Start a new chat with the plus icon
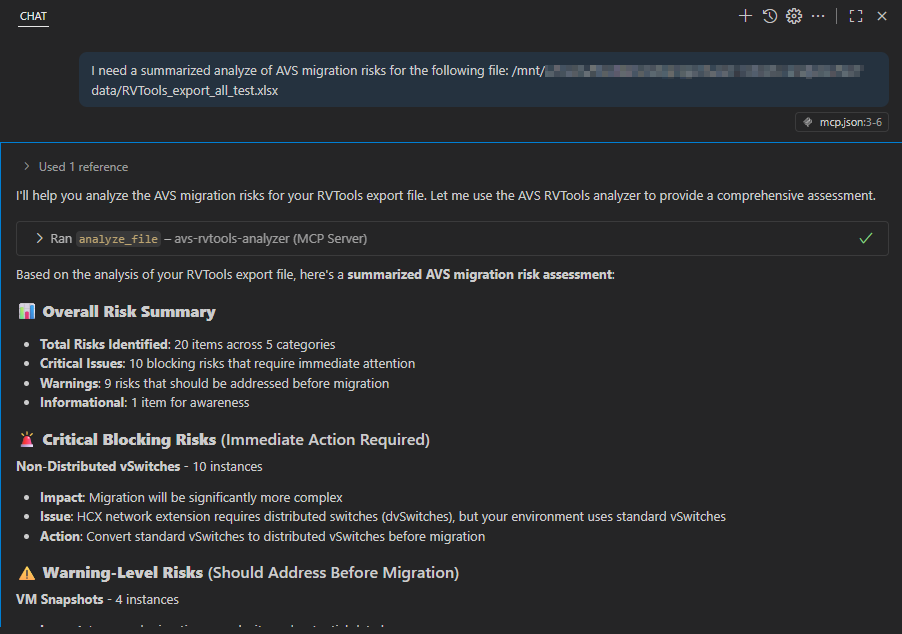 point(745,16)
